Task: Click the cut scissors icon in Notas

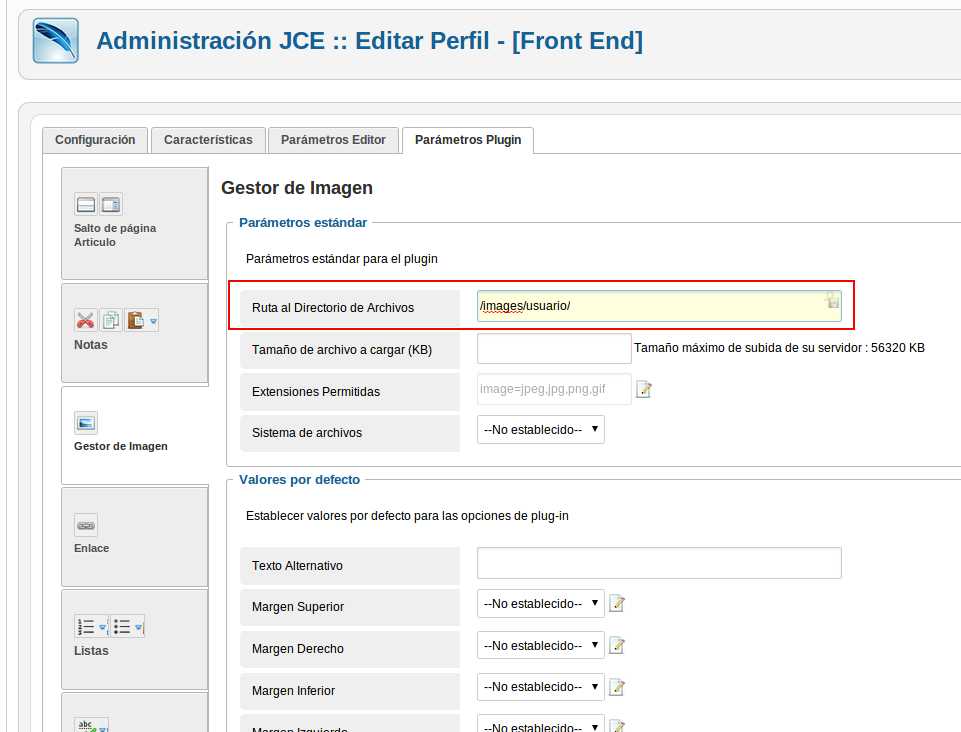Action: click(x=85, y=320)
